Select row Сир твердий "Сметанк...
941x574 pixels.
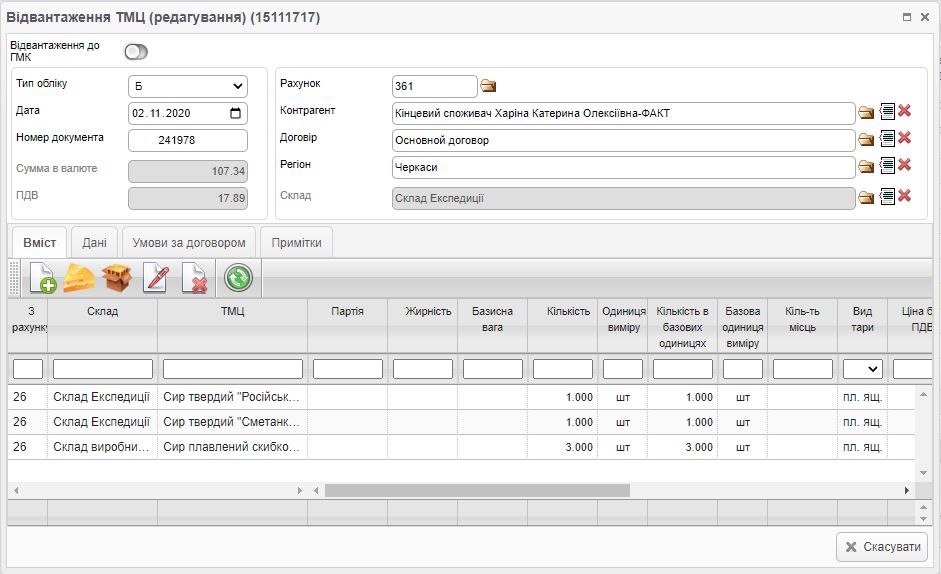click(461, 422)
